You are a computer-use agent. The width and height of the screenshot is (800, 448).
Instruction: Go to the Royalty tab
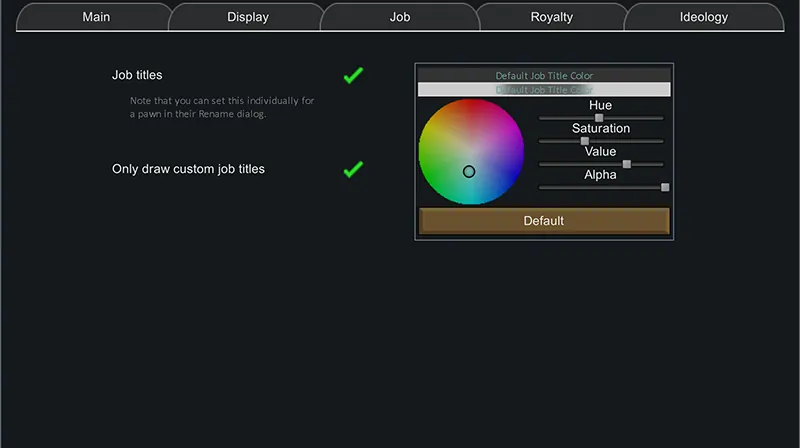(552, 17)
